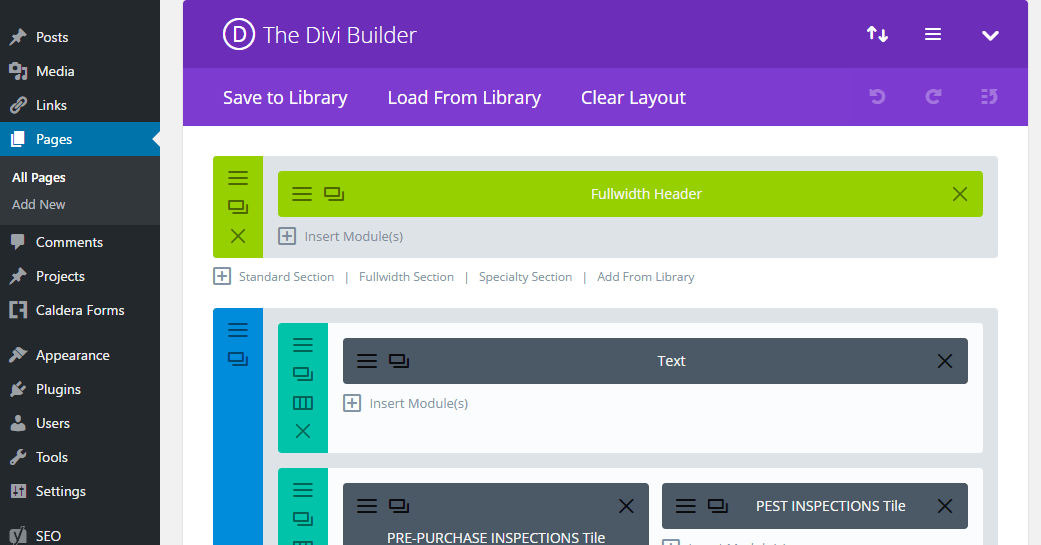Duplicate the tiles row
This screenshot has height=545, width=1041.
(x=303, y=518)
